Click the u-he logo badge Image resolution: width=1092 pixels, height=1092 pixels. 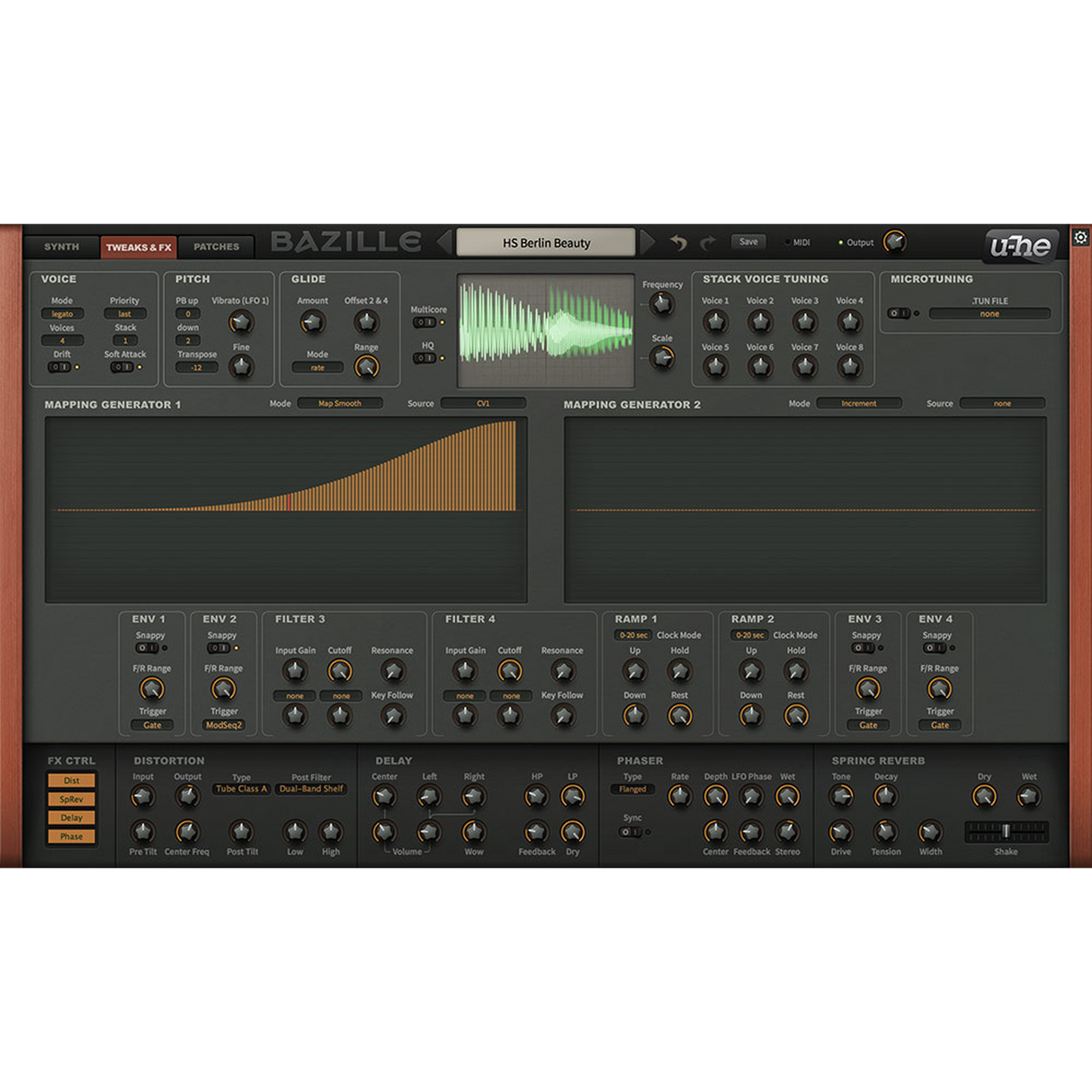tap(1020, 246)
